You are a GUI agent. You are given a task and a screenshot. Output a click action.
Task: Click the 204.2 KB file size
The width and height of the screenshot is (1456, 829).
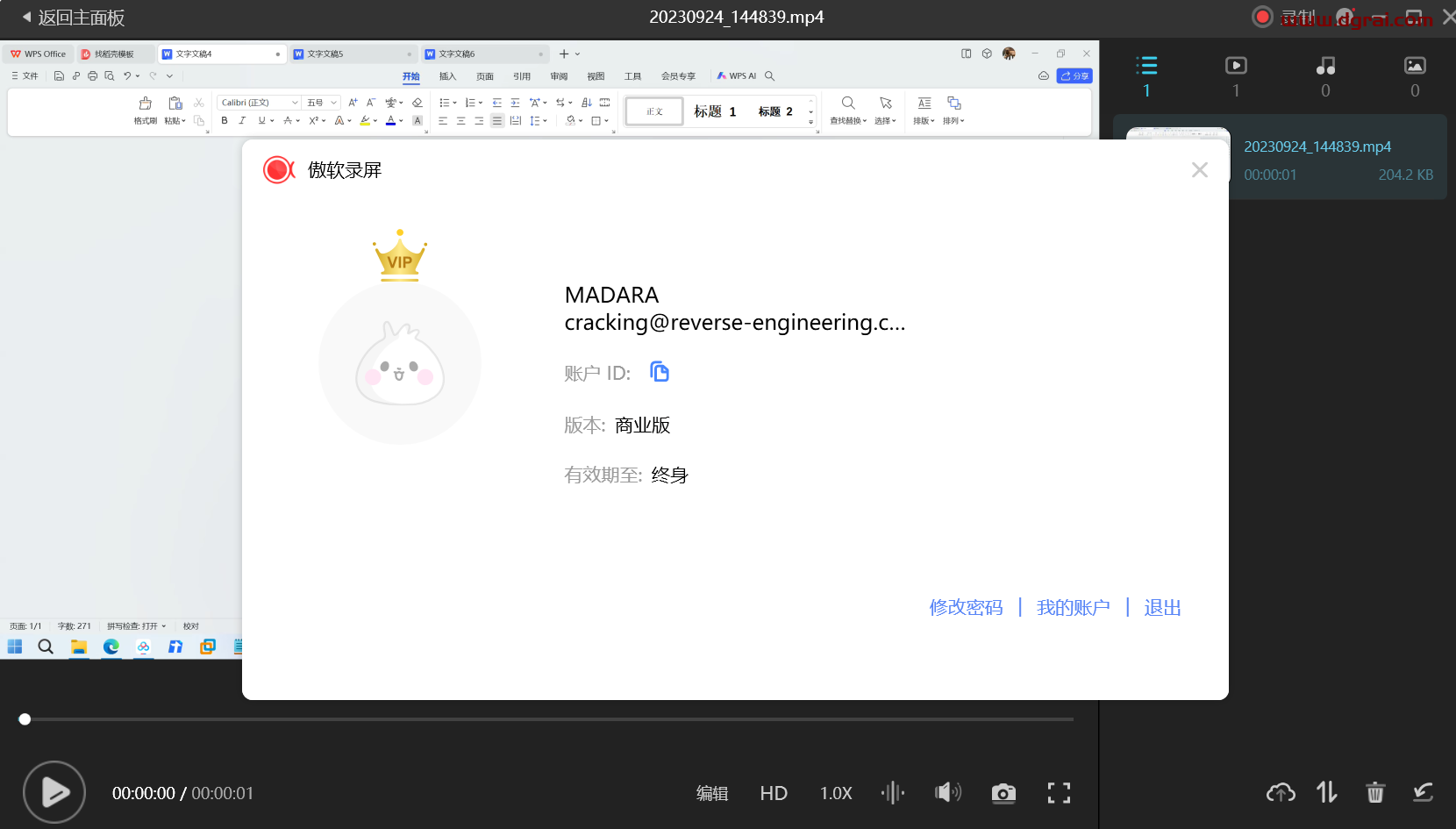tap(1406, 175)
